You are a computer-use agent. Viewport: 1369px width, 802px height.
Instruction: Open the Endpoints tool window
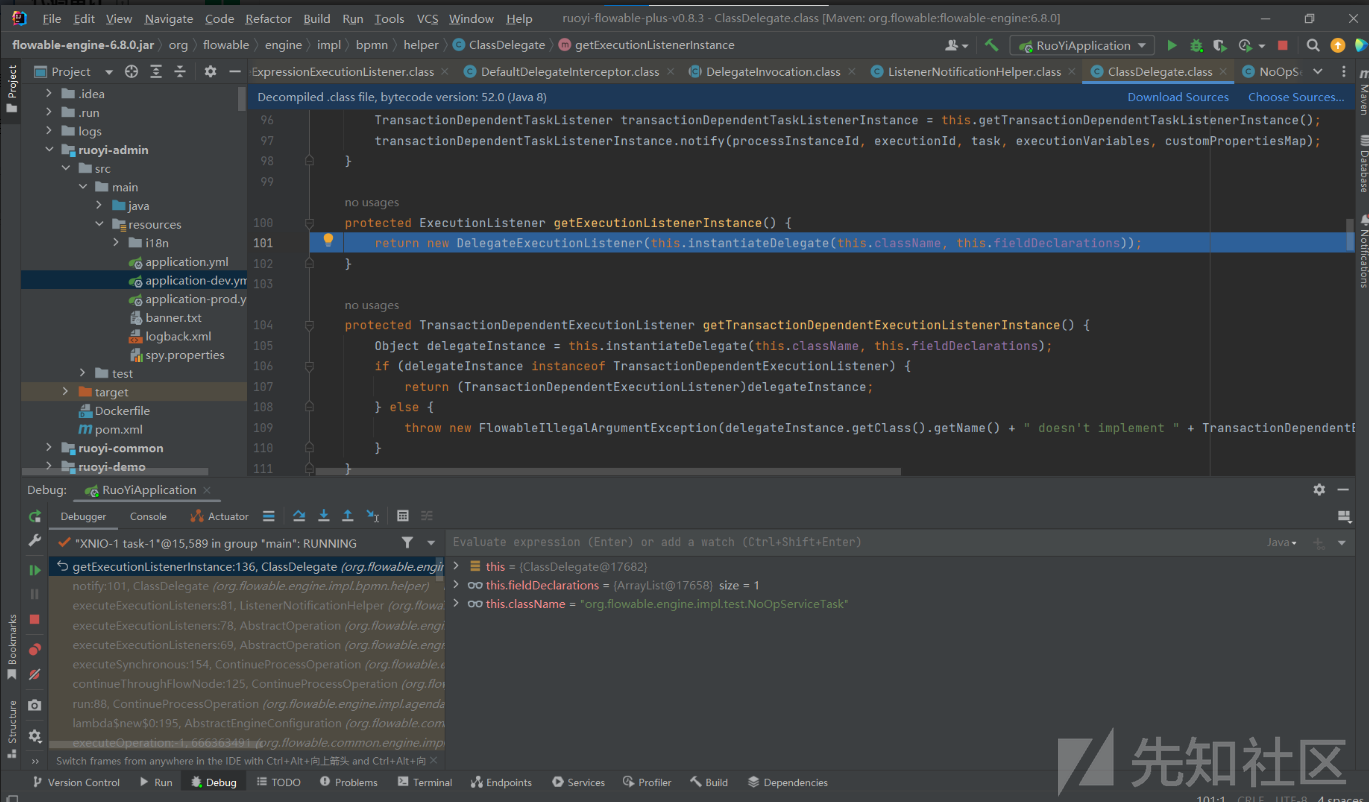pyautogui.click(x=499, y=782)
